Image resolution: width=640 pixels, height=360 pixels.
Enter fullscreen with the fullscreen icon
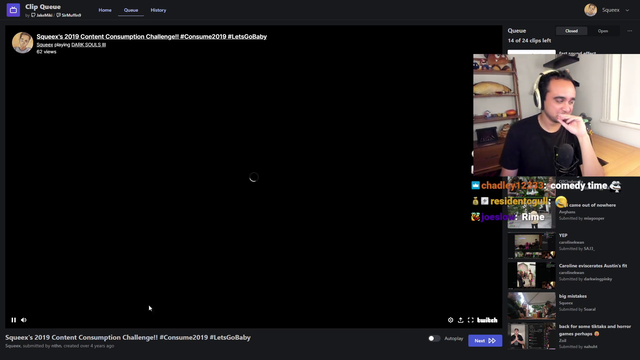(471, 320)
